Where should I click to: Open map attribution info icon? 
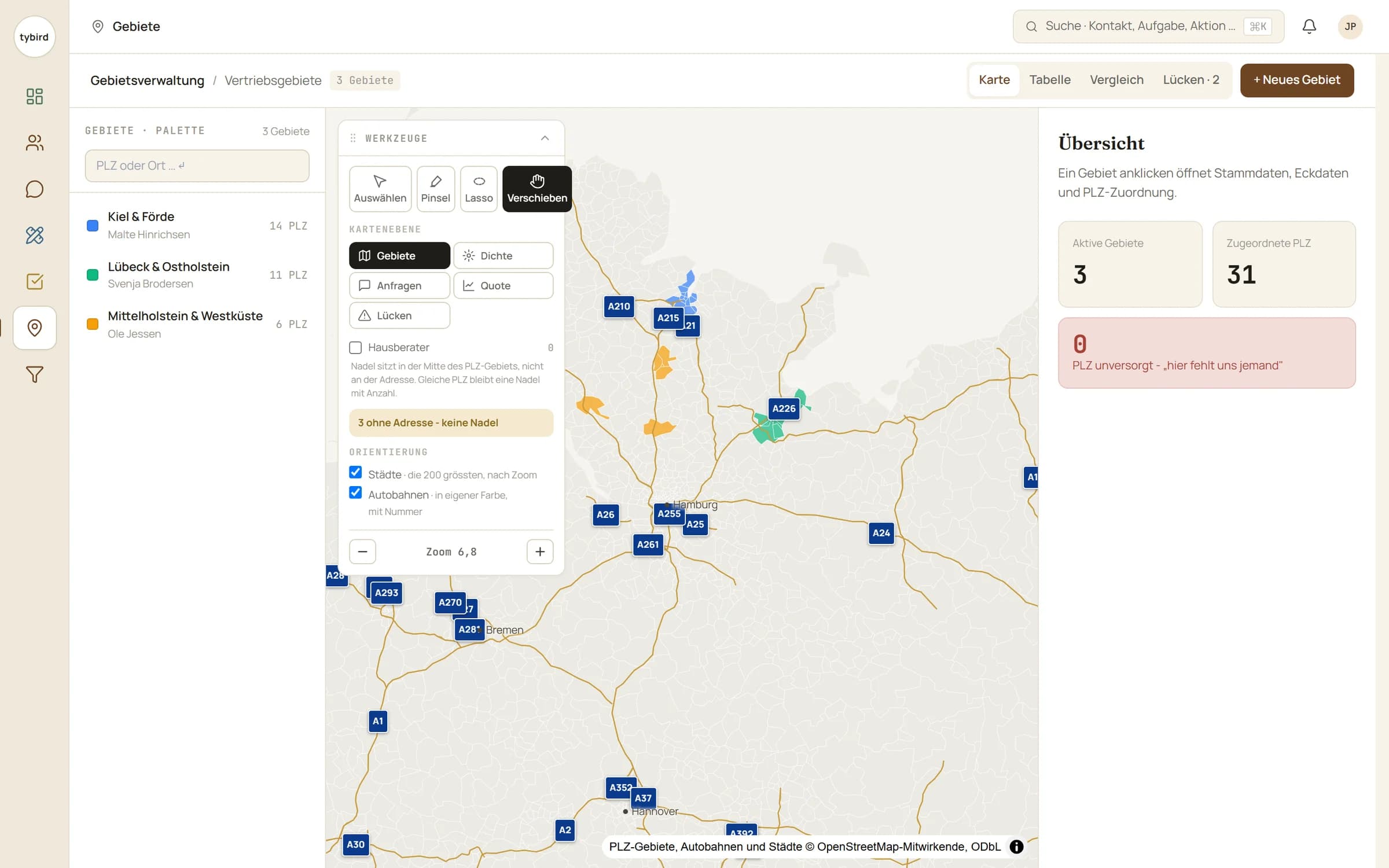1016,847
